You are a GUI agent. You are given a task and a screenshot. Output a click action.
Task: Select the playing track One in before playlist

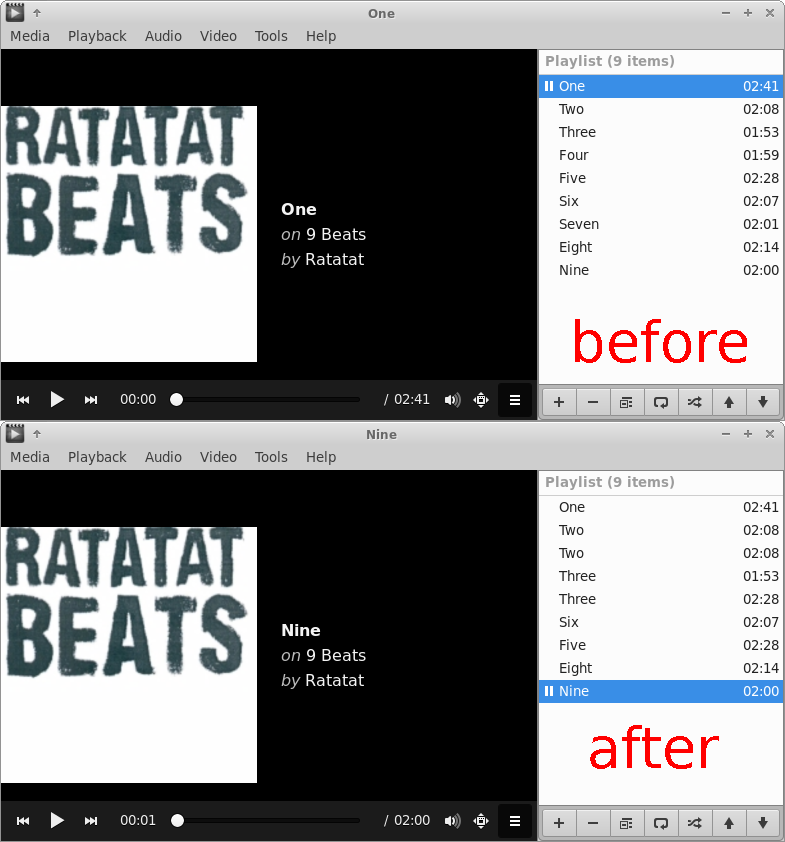tap(660, 86)
